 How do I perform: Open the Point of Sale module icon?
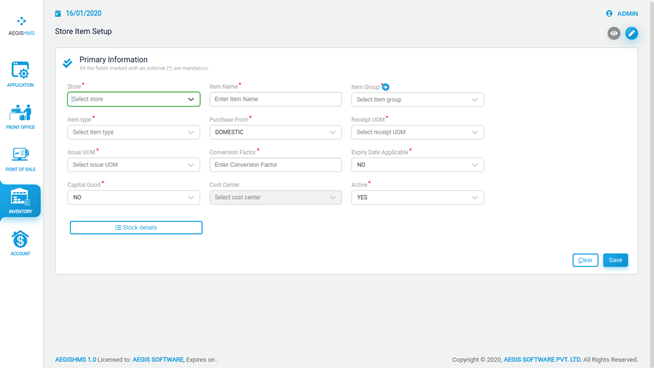pos(20,155)
